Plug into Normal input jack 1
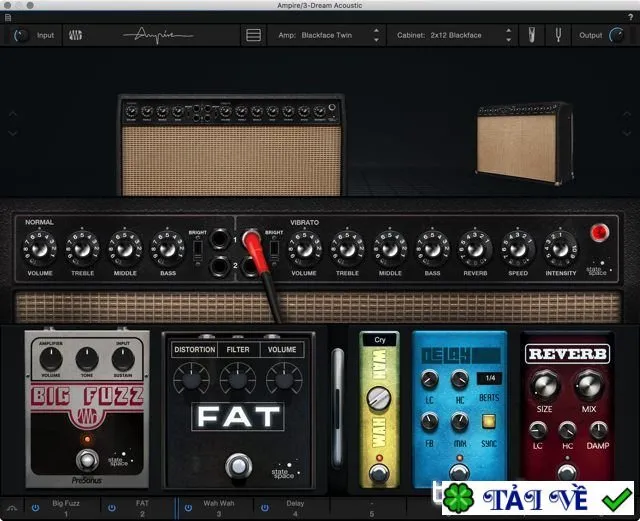The height and width of the screenshot is (521, 640). [220, 239]
